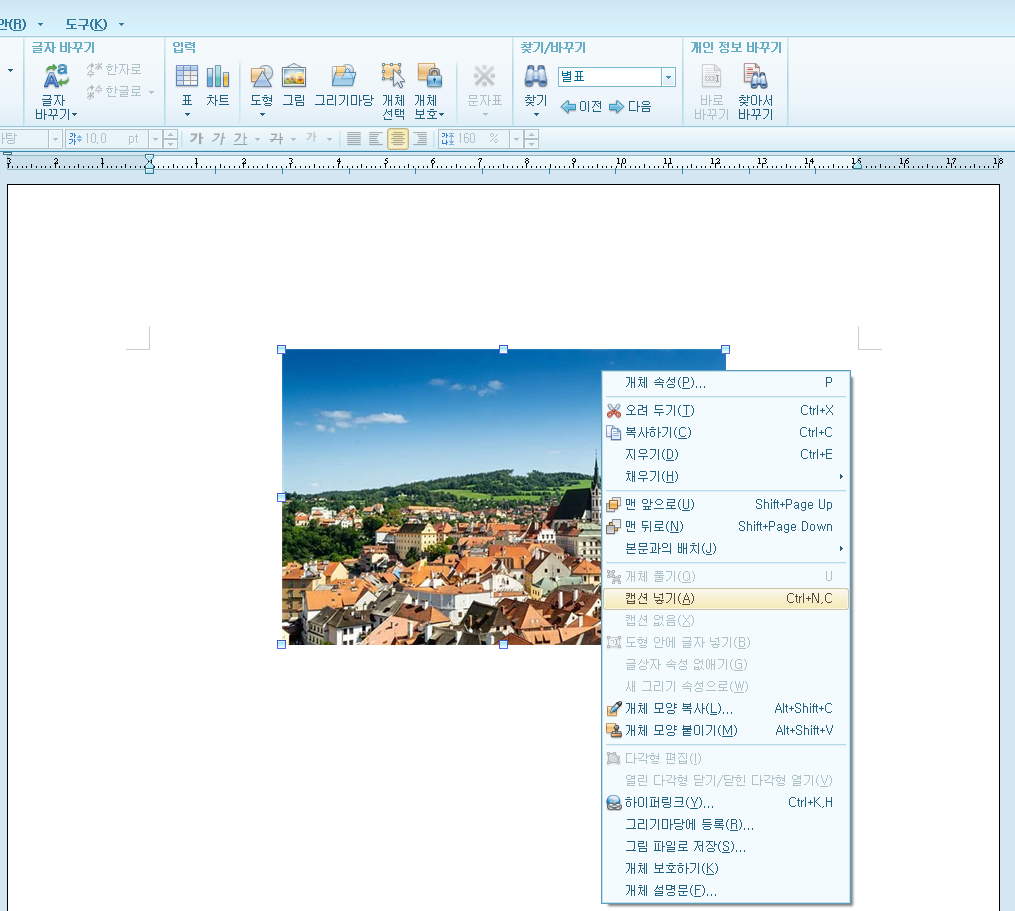The image size is (1015, 911).
Task: Click the search text field containing 별표
Action: tap(610, 77)
